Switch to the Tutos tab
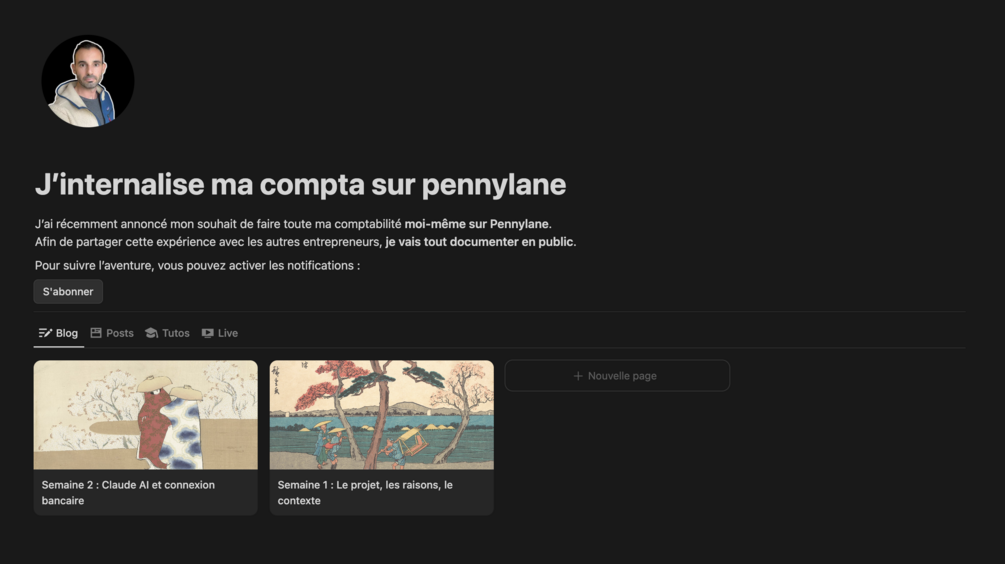 (x=167, y=333)
